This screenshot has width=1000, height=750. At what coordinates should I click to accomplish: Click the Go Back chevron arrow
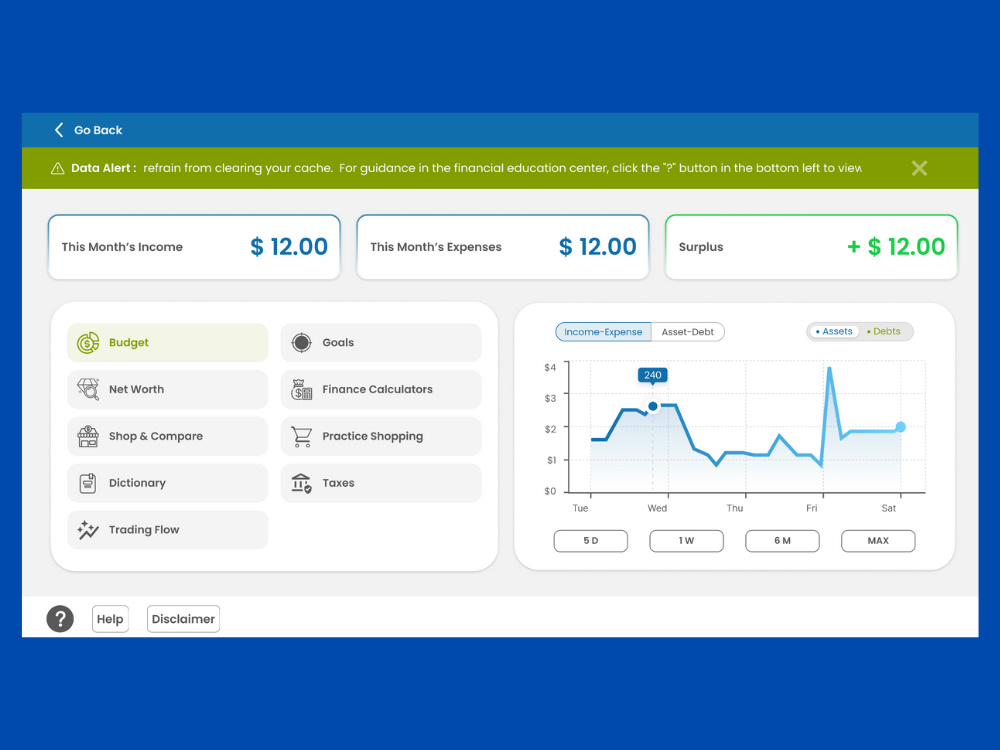click(59, 130)
